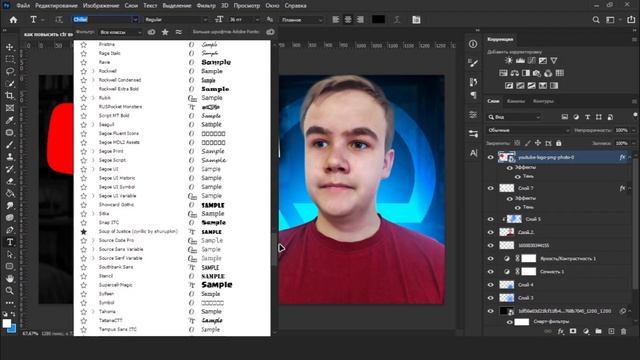This screenshot has width=640, height=360.
Task: Favorite the Rockwell font star
Action: [84, 71]
